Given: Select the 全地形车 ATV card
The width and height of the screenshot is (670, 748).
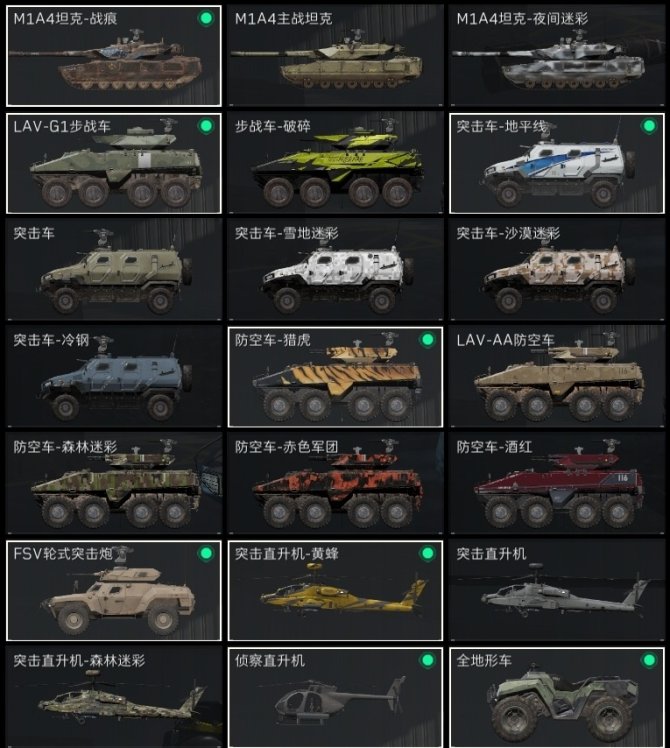Looking at the screenshot, I should tap(557, 697).
